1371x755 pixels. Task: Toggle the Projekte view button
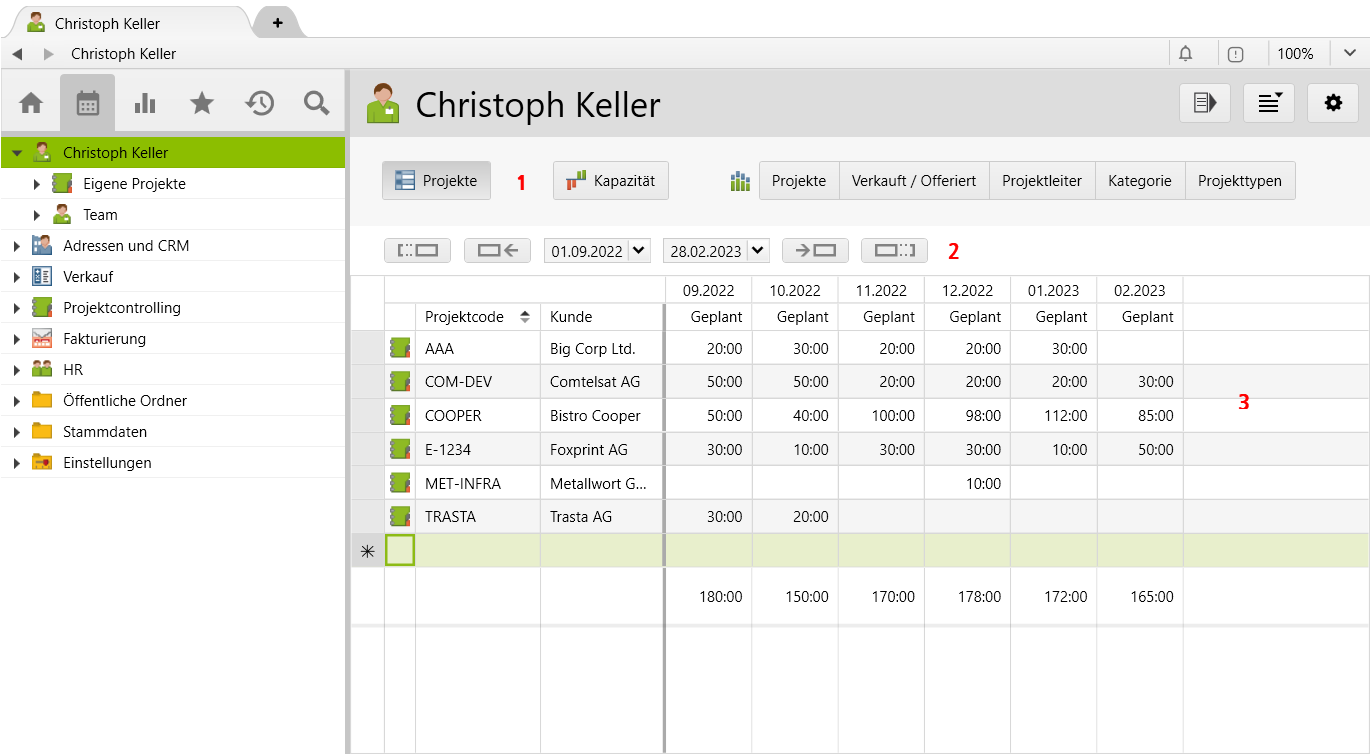[x=436, y=181]
